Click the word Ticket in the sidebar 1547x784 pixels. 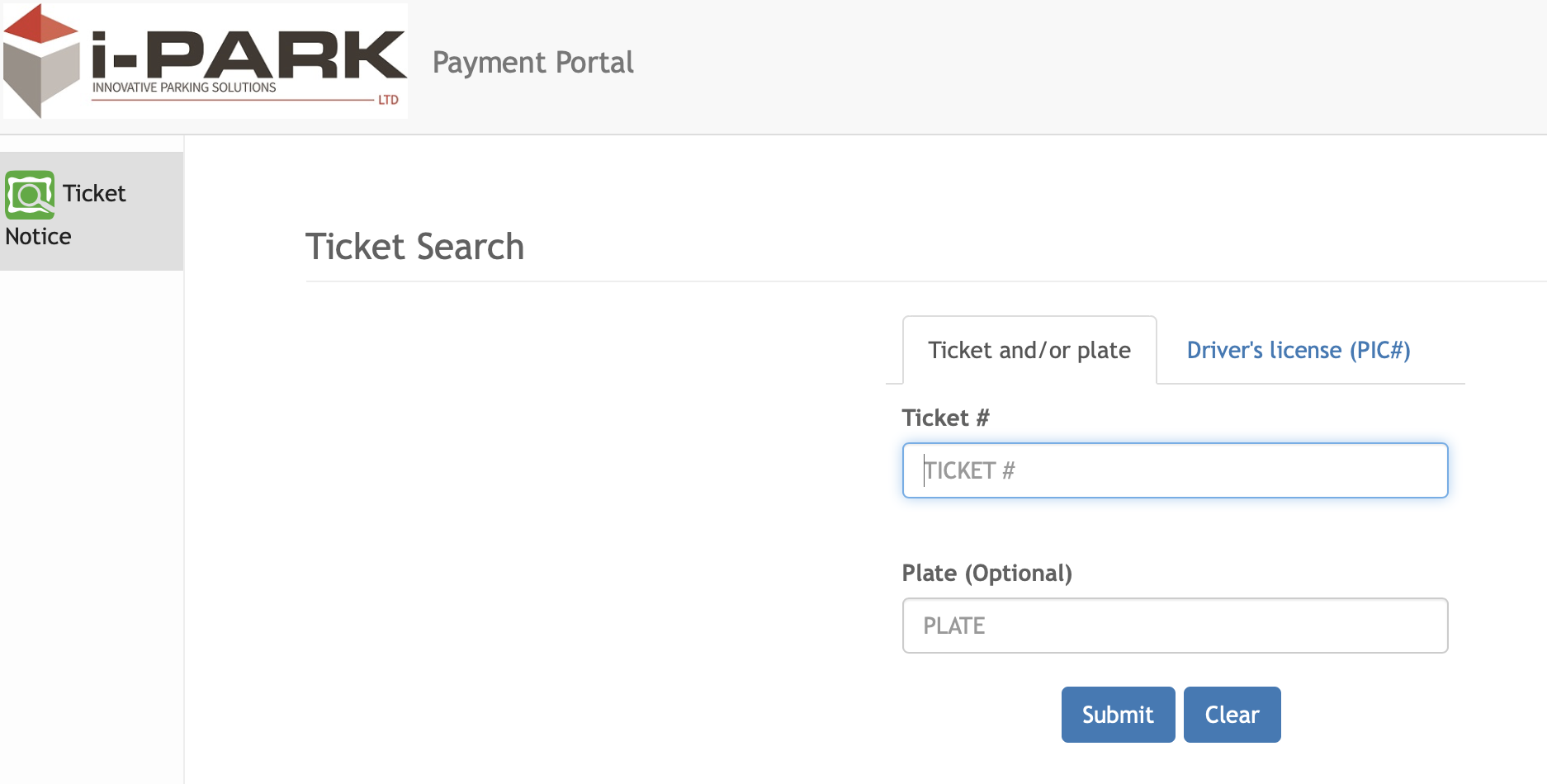(94, 194)
